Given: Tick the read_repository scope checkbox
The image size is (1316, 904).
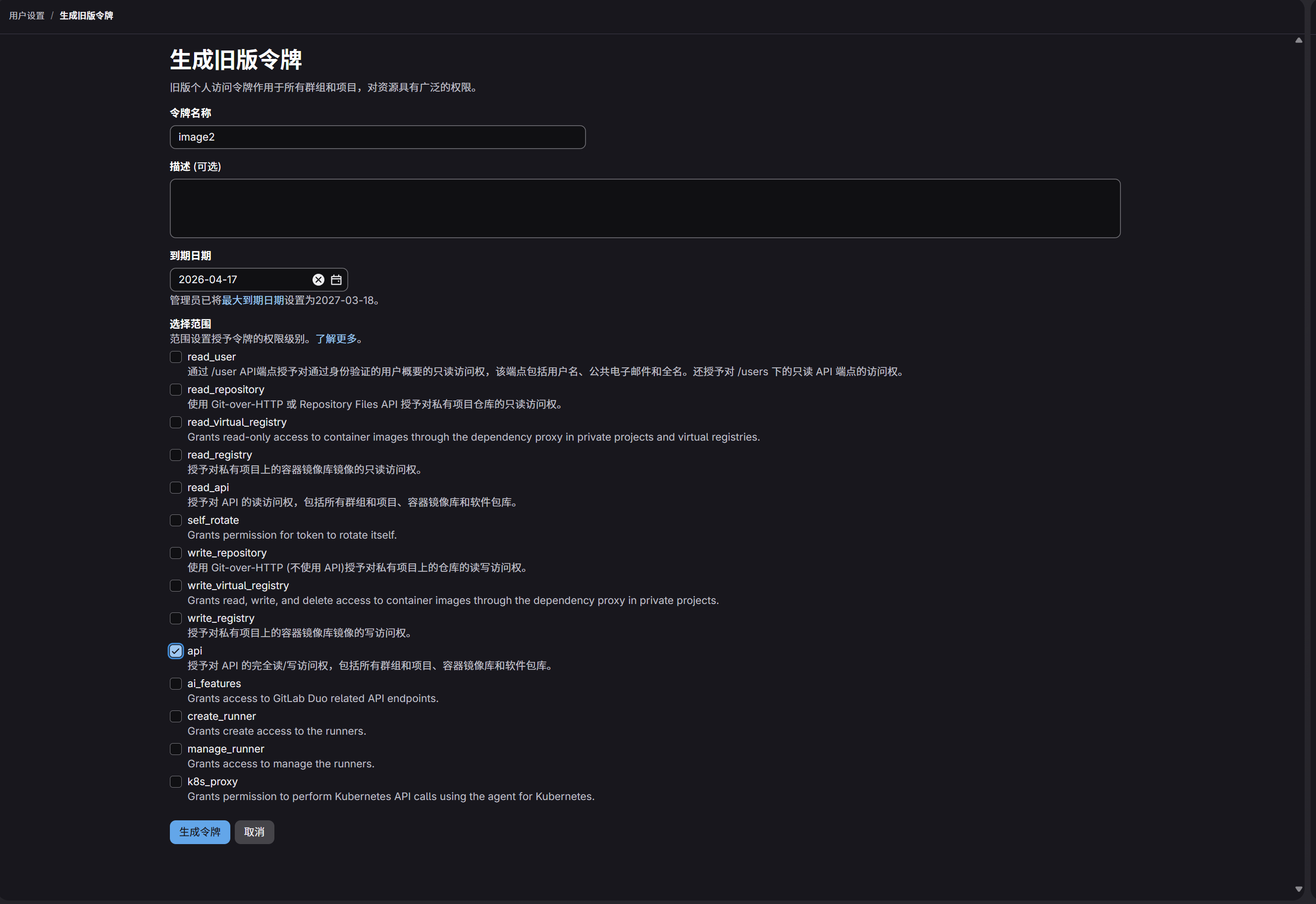Looking at the screenshot, I should [x=176, y=390].
